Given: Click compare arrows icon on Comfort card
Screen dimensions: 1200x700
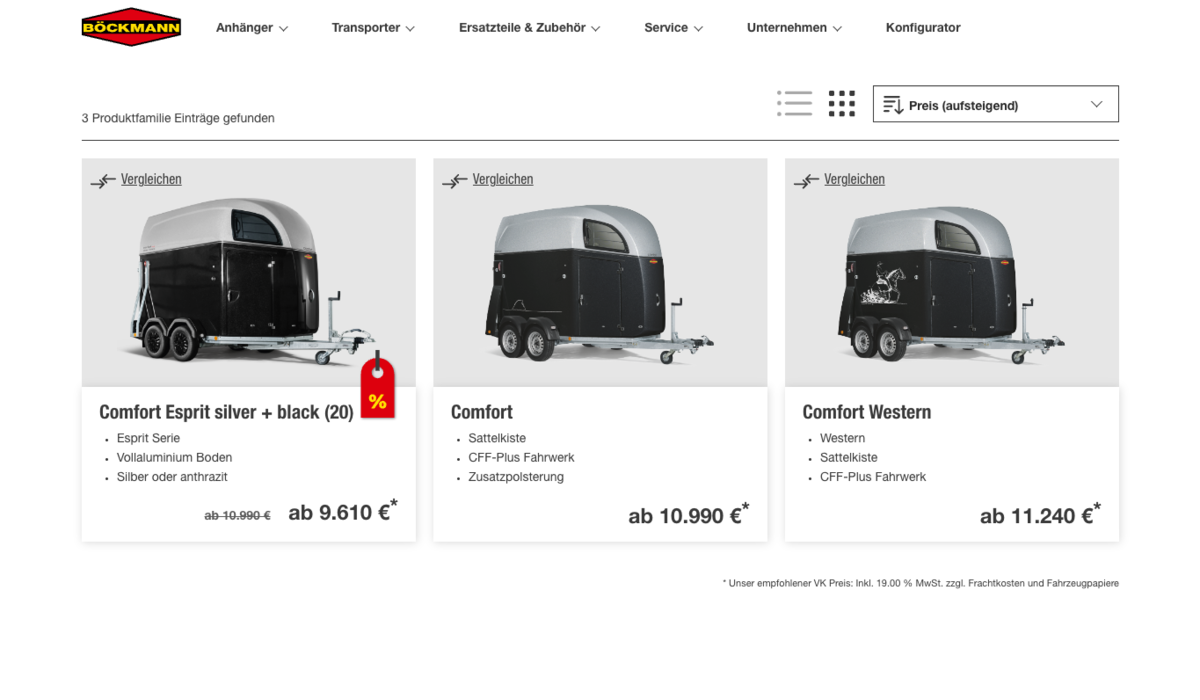Looking at the screenshot, I should [x=455, y=181].
